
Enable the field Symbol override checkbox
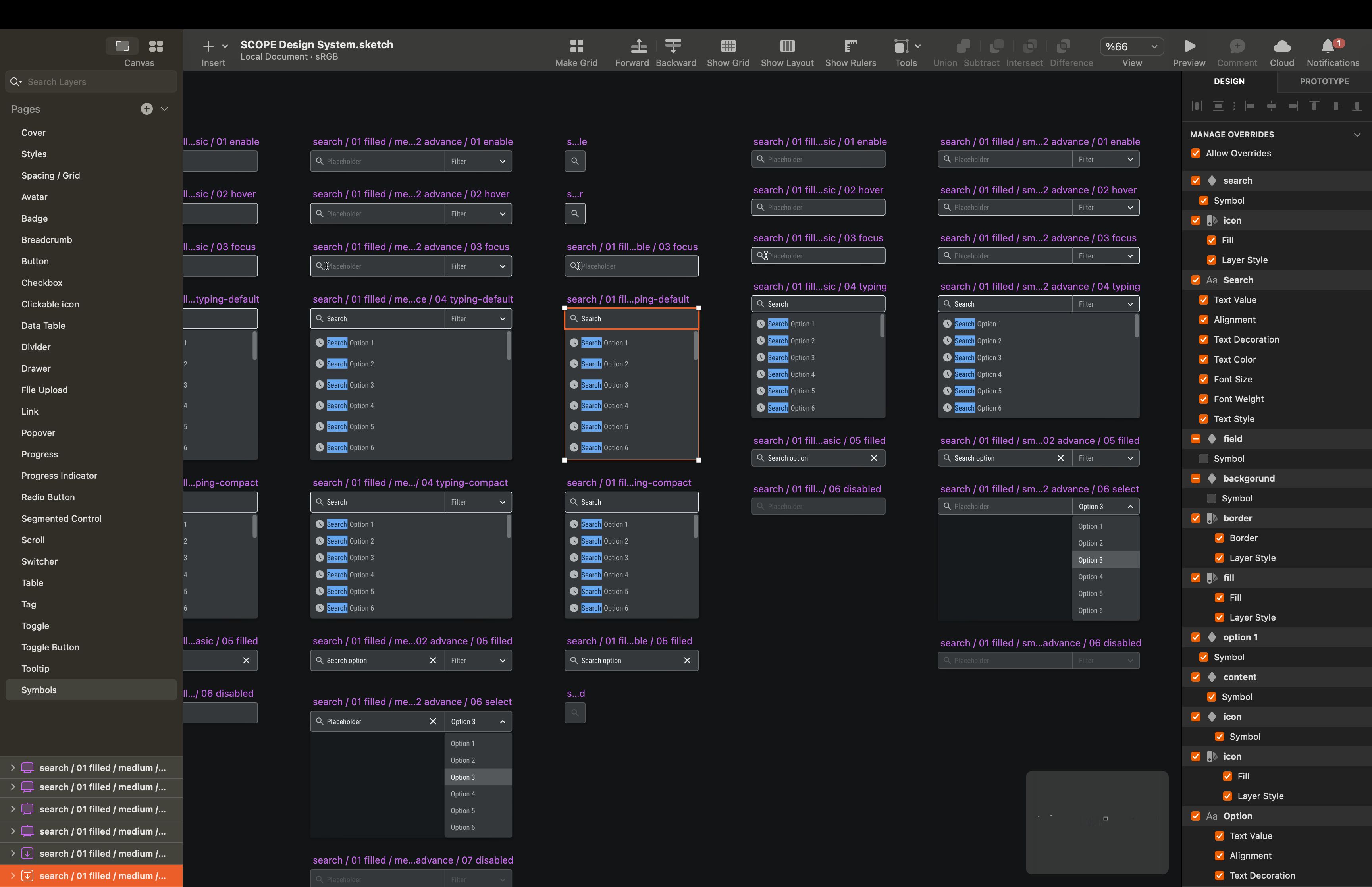[x=1203, y=459]
